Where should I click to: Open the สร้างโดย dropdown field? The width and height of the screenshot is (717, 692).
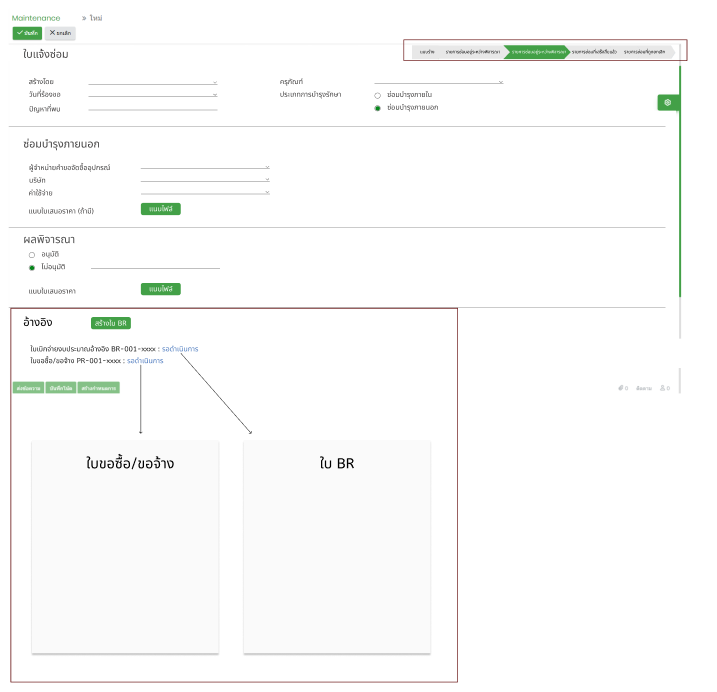point(152,82)
